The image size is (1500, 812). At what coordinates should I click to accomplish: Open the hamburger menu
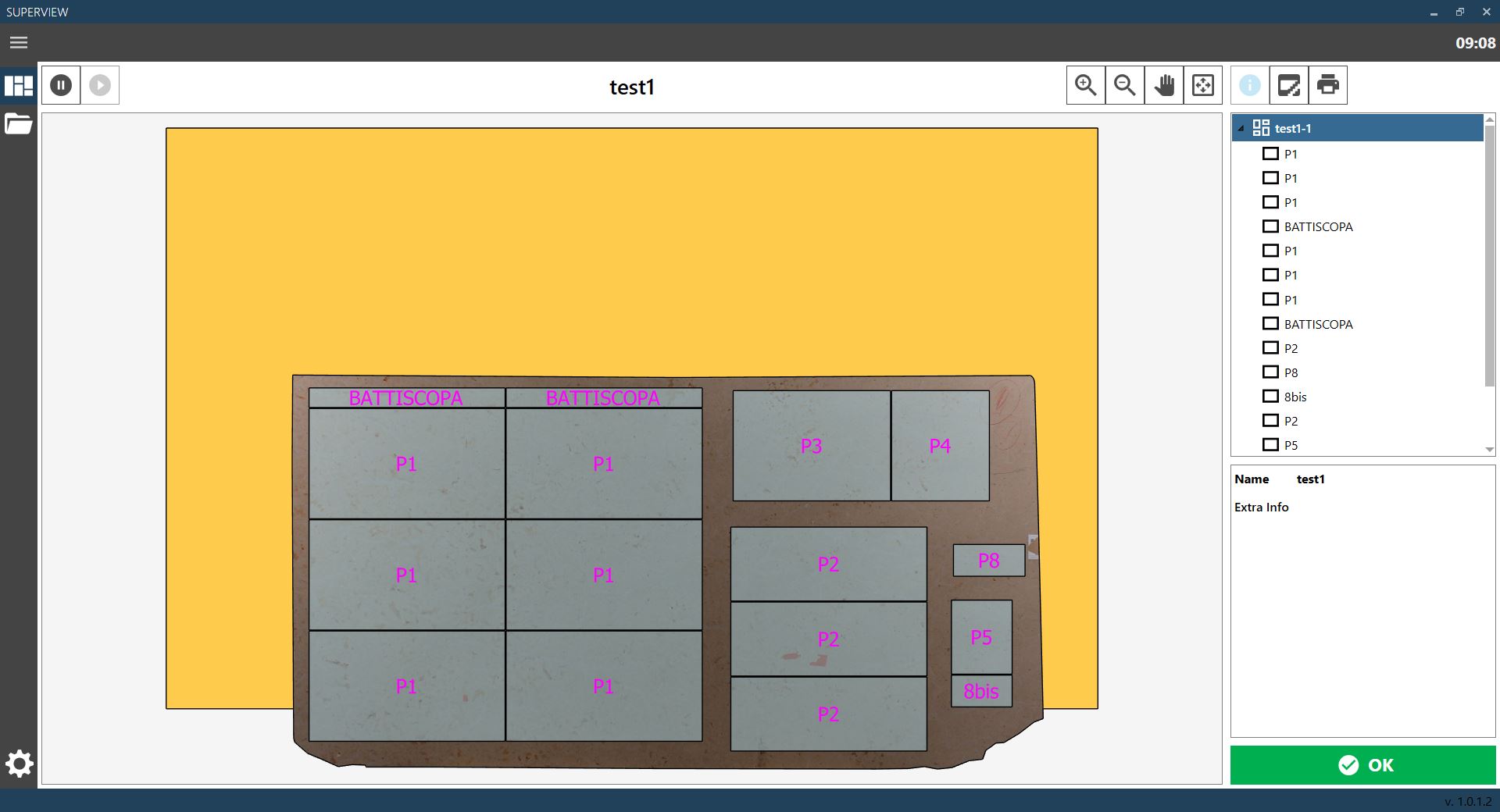pyautogui.click(x=19, y=43)
